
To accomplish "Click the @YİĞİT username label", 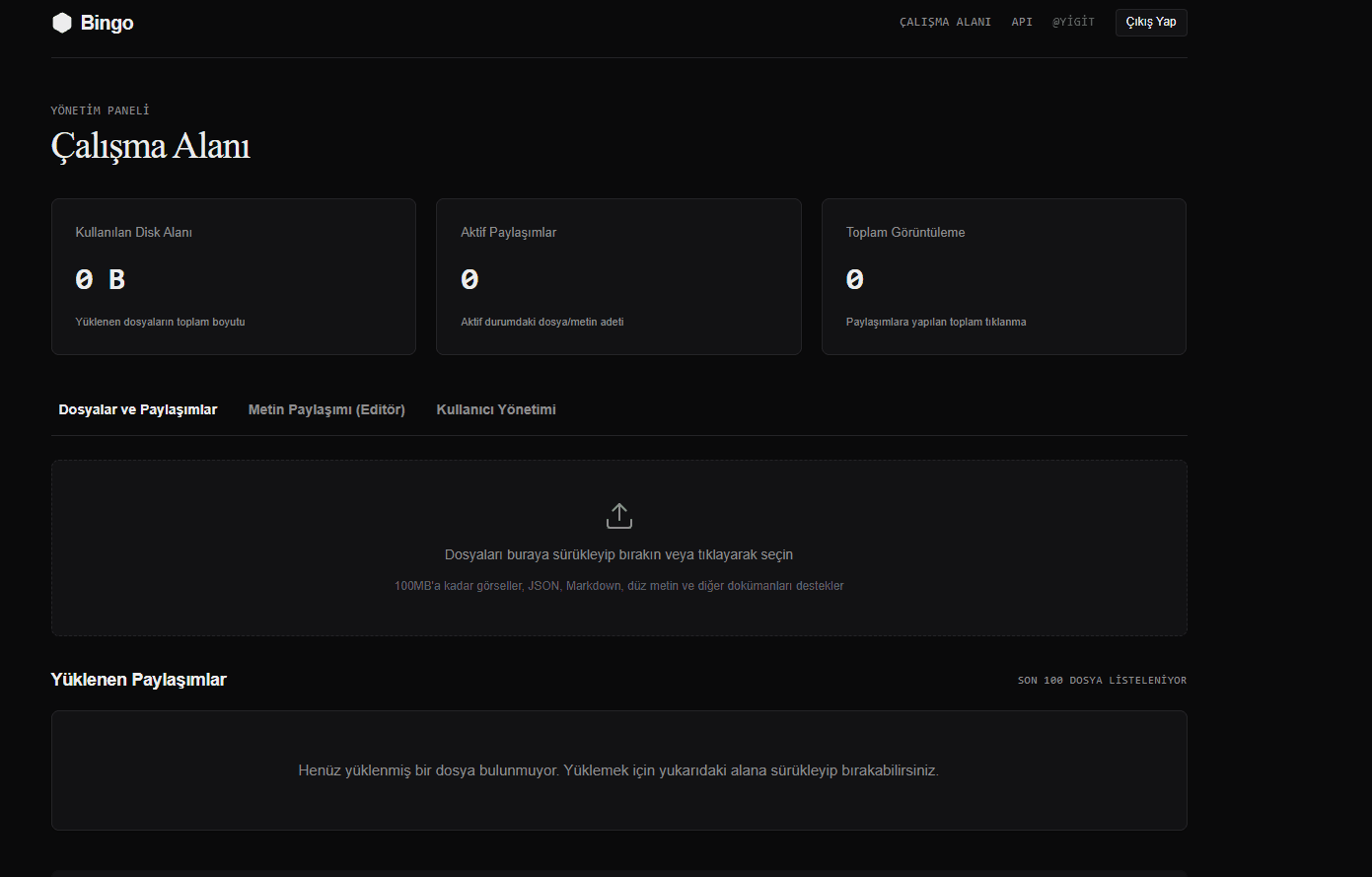I will [x=1073, y=22].
